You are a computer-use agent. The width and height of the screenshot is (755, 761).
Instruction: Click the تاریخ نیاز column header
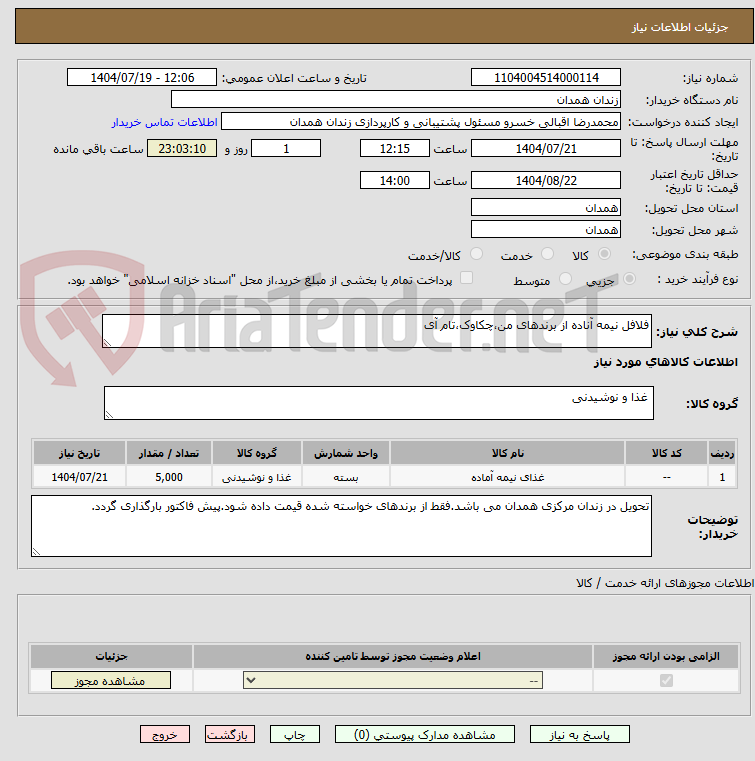(x=79, y=453)
